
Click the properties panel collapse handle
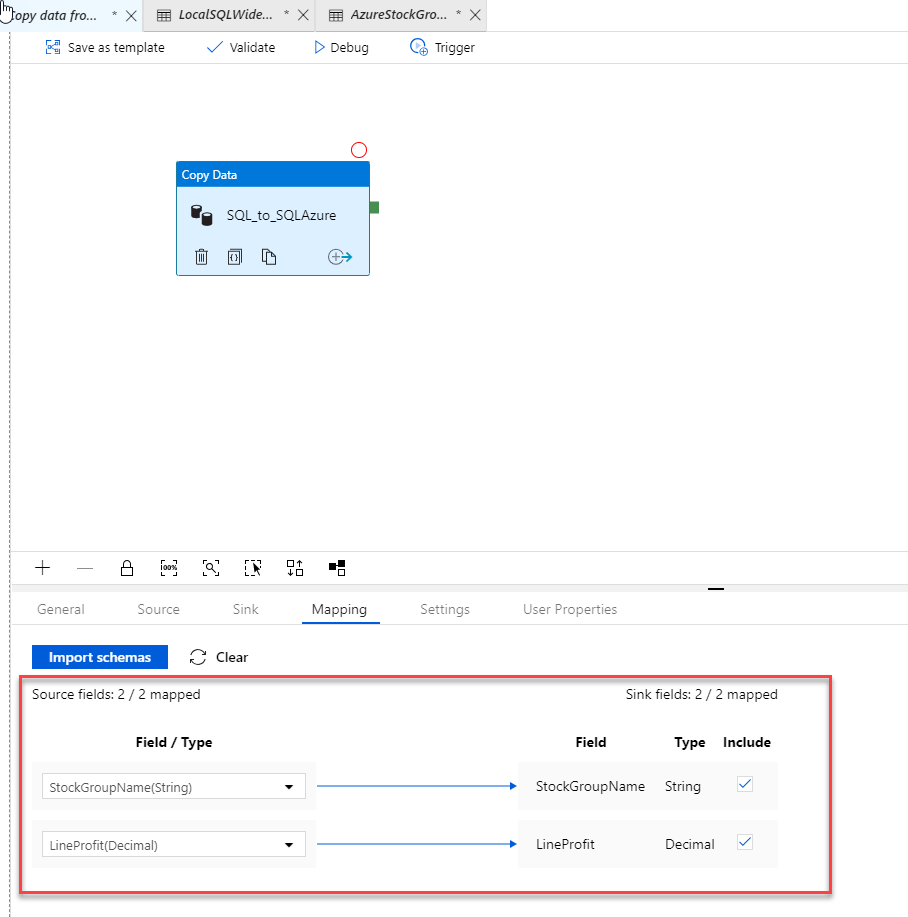[716, 589]
